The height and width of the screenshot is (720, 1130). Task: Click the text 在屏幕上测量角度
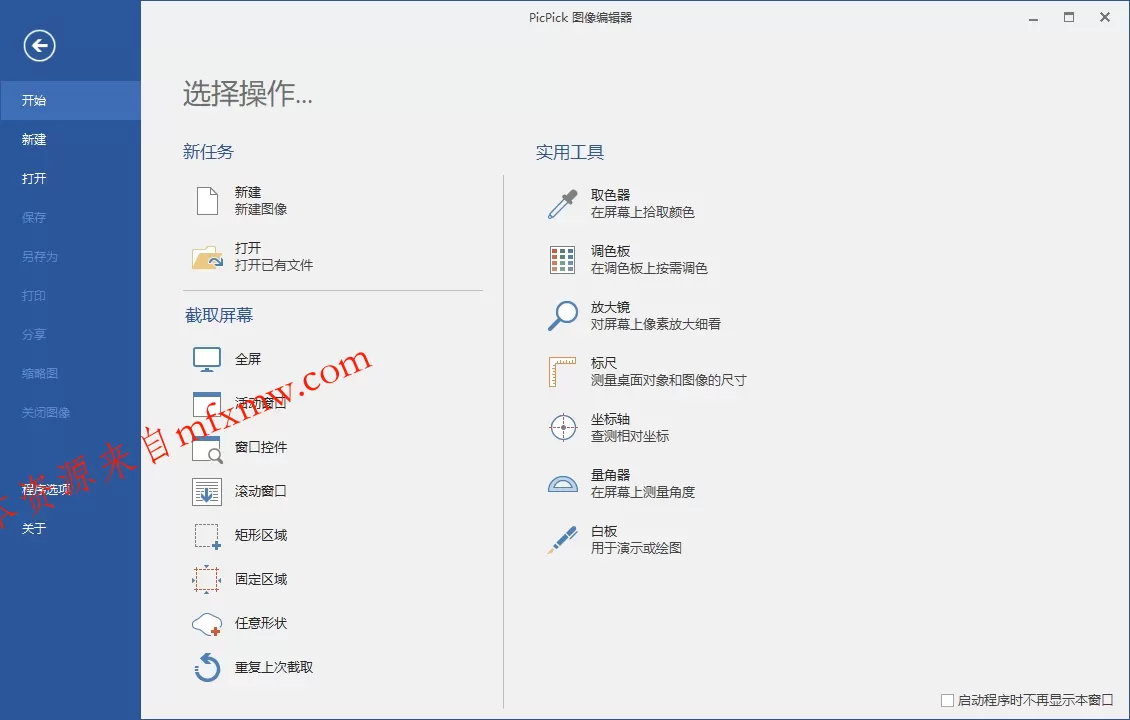(x=643, y=492)
